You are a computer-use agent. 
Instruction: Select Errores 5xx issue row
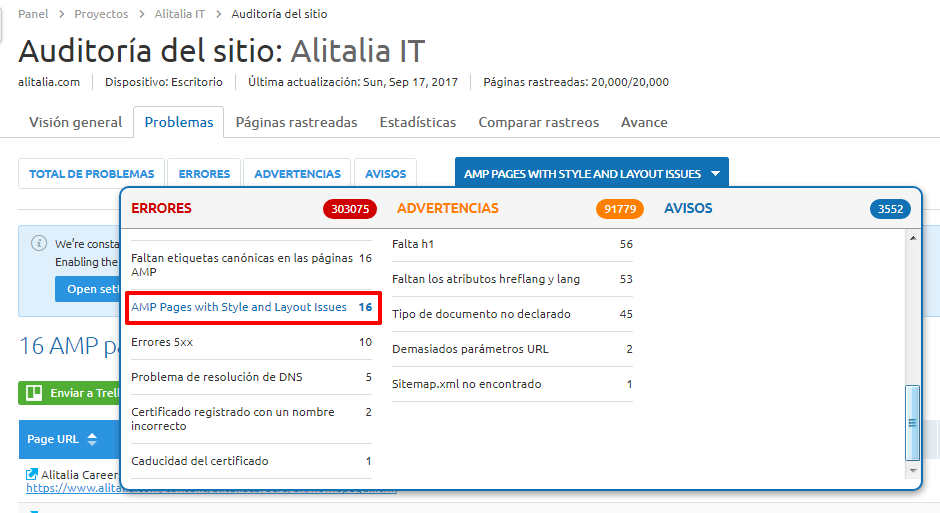pyautogui.click(x=252, y=342)
